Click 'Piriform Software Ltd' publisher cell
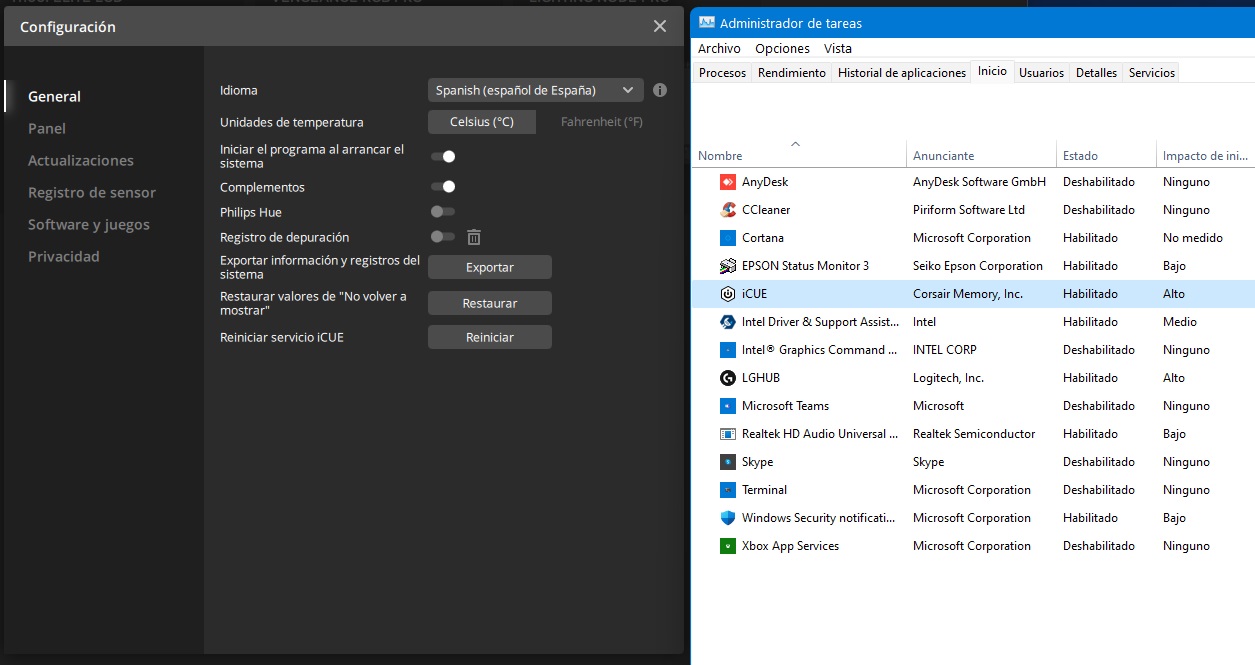1255x665 pixels. 969,210
